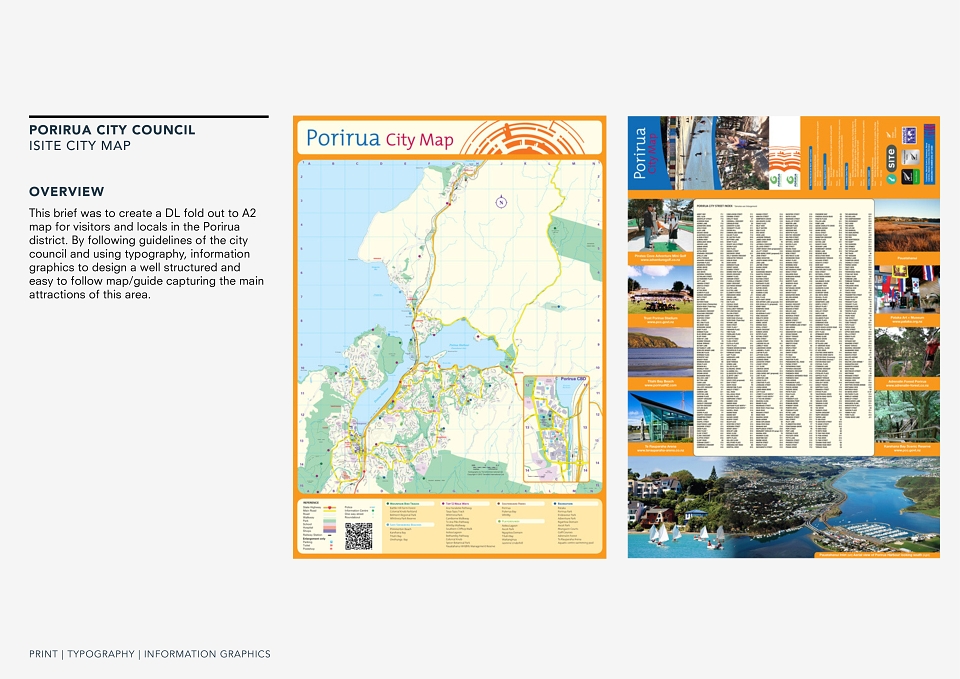The image size is (960, 679).
Task: Click the PORIRUA CITY COUNCIL heading
Action: point(112,130)
